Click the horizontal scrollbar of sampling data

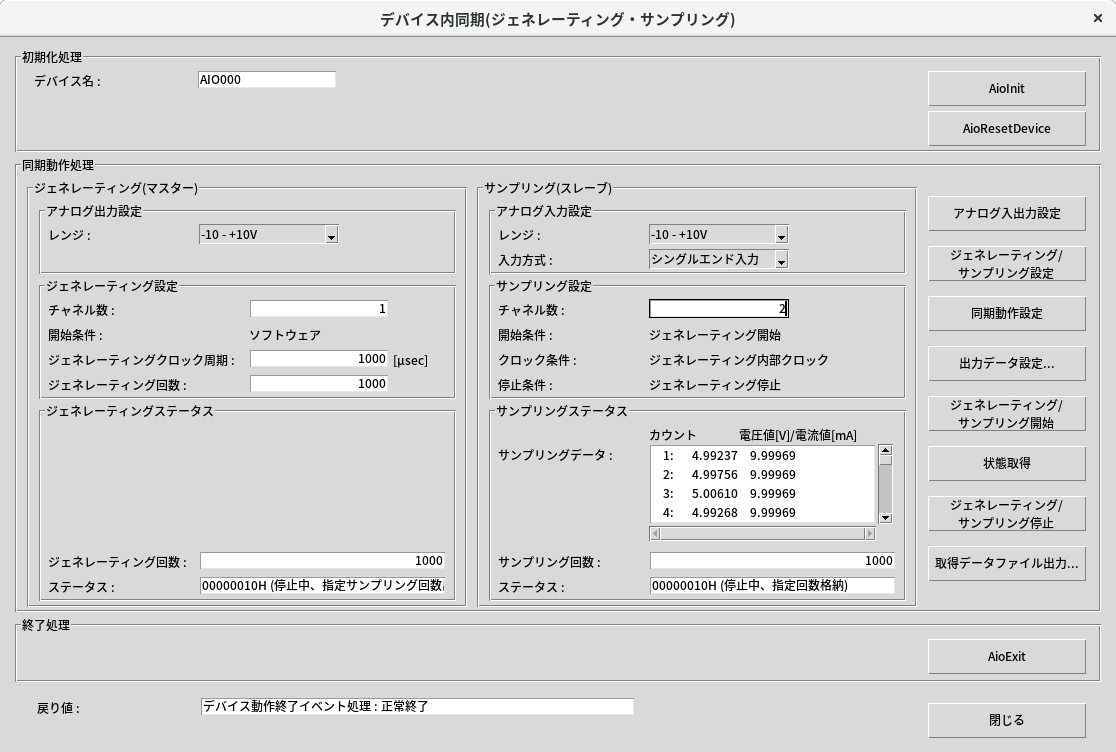pyautogui.click(x=762, y=534)
